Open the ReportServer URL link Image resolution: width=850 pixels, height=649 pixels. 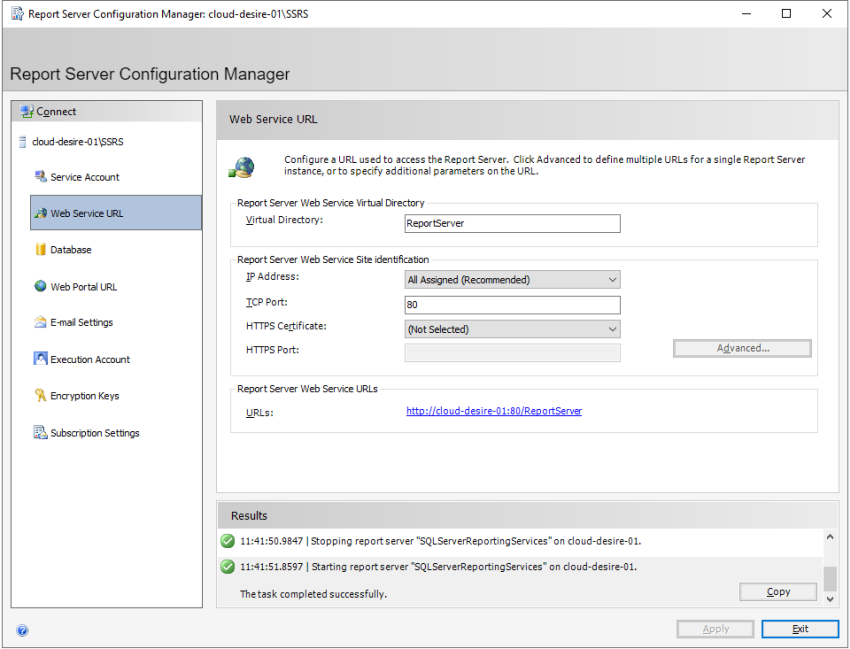point(493,411)
